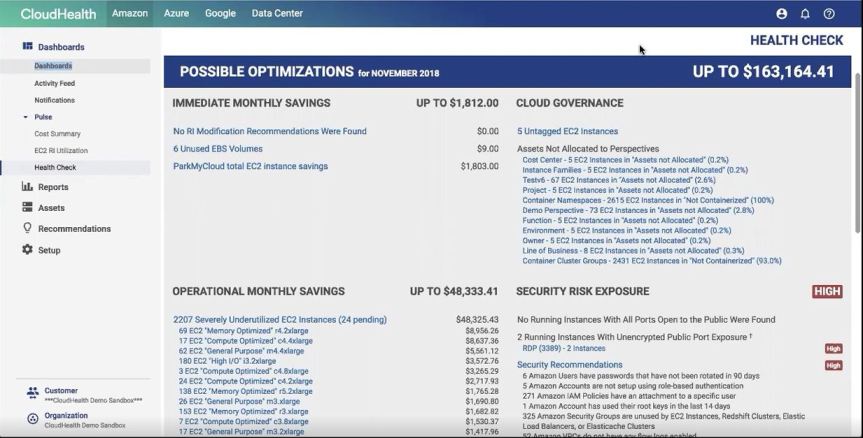Open the 5 Untagged EC2 Instances link

(x=567, y=131)
